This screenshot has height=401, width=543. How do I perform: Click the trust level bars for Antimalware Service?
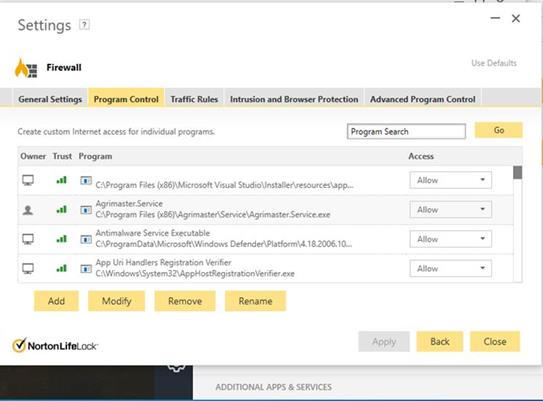[x=61, y=239]
